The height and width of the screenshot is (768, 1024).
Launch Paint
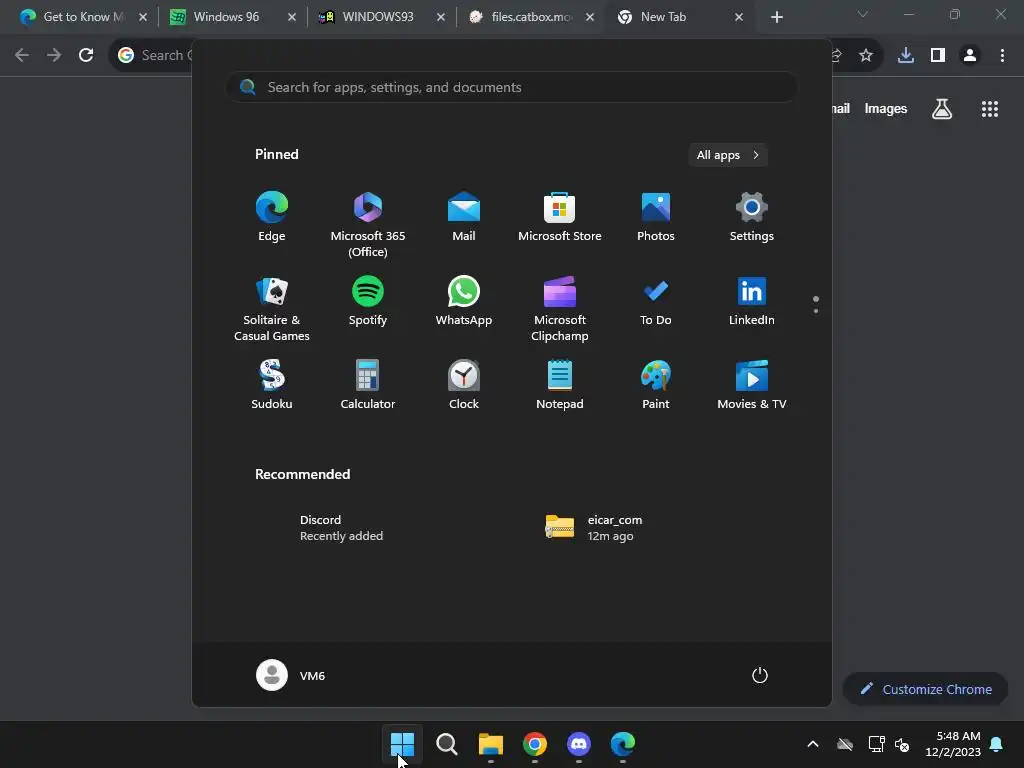[x=656, y=385]
